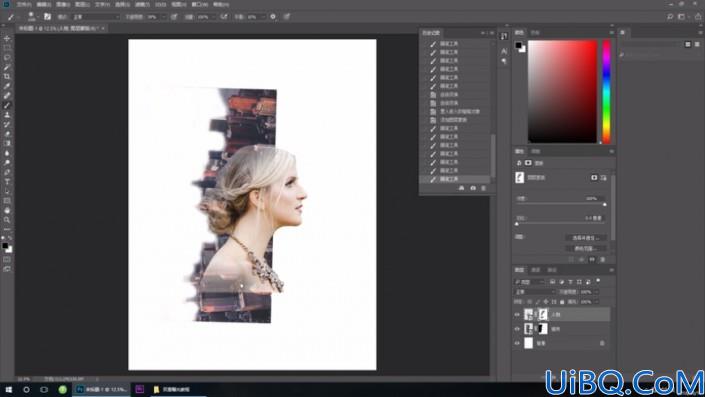Click the hue spectrum slider strip

click(607, 92)
